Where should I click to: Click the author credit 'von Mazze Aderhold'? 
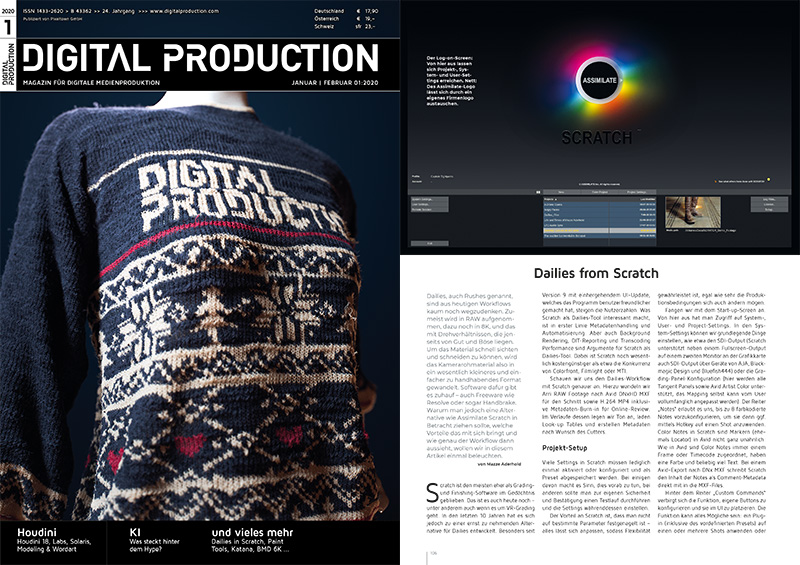(499, 464)
